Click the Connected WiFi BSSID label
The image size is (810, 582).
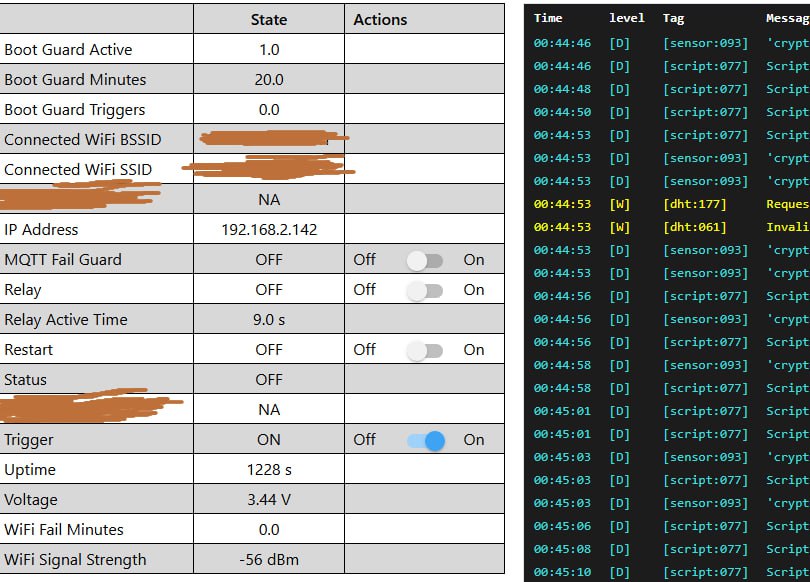83,139
